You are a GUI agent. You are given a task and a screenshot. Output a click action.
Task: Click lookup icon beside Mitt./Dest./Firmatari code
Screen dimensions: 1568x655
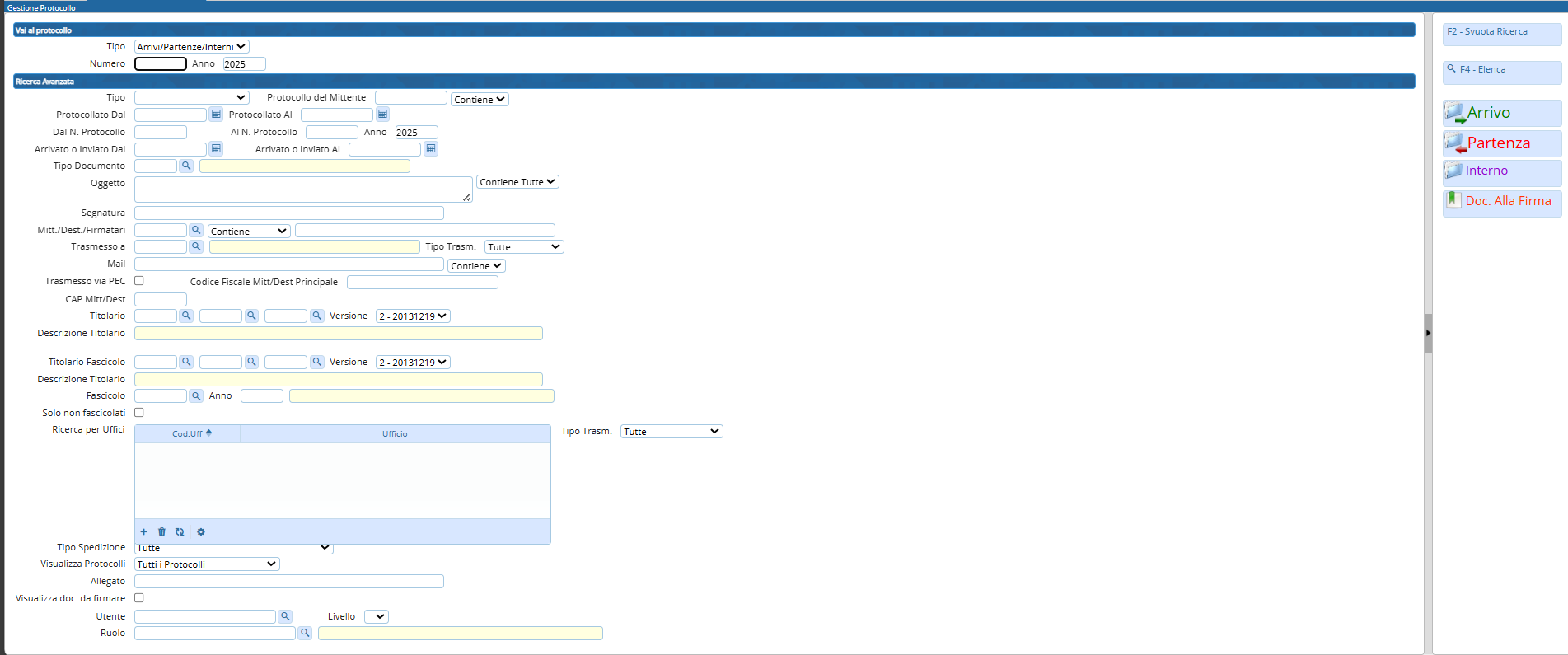[x=196, y=231]
